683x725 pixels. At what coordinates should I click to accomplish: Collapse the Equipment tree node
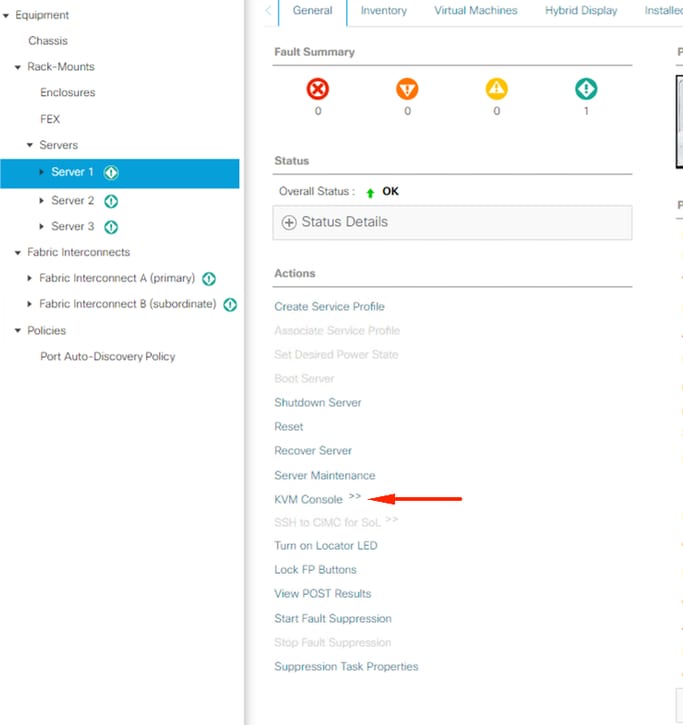tap(6, 16)
